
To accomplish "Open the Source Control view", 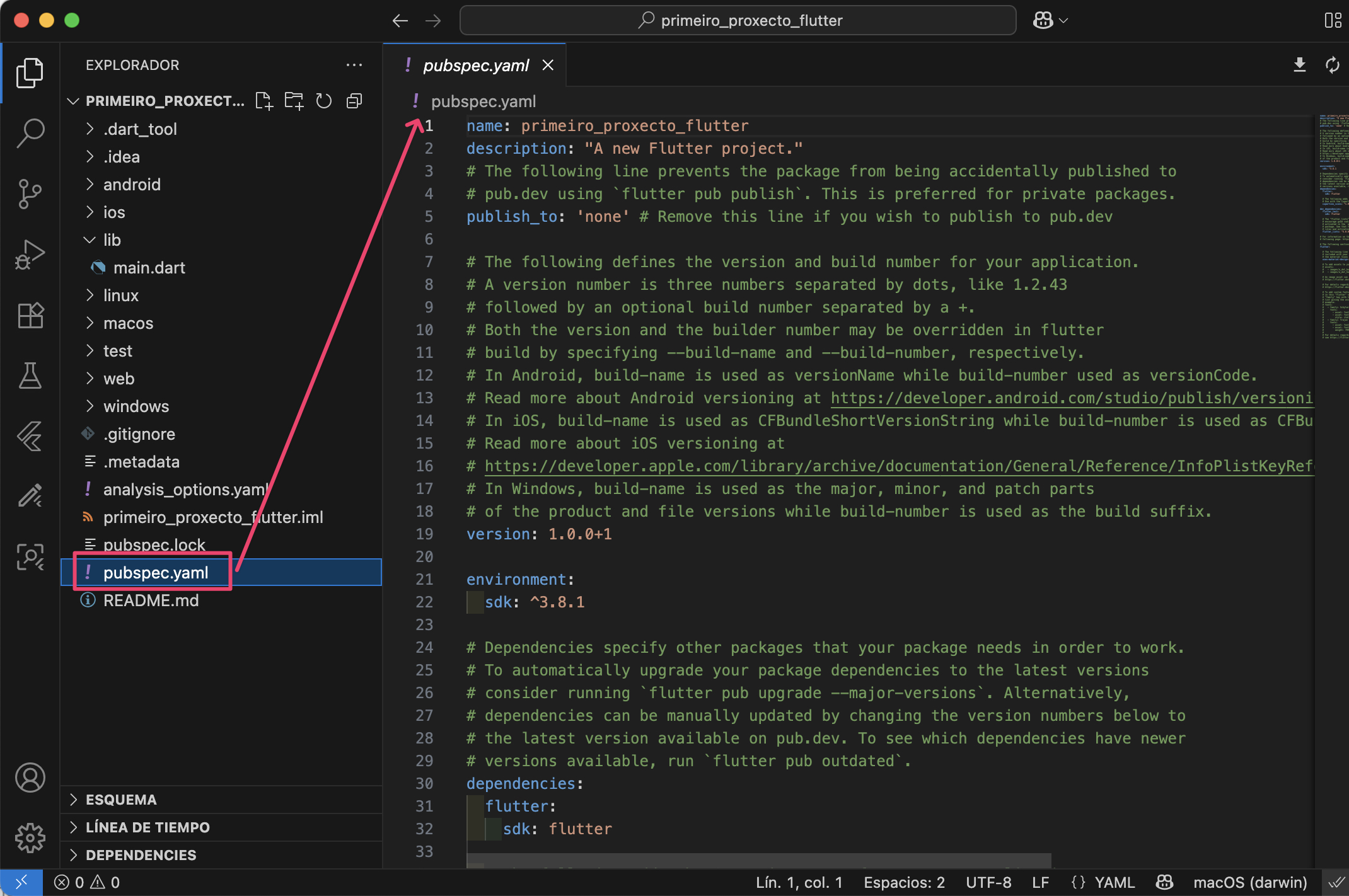I will 30,193.
